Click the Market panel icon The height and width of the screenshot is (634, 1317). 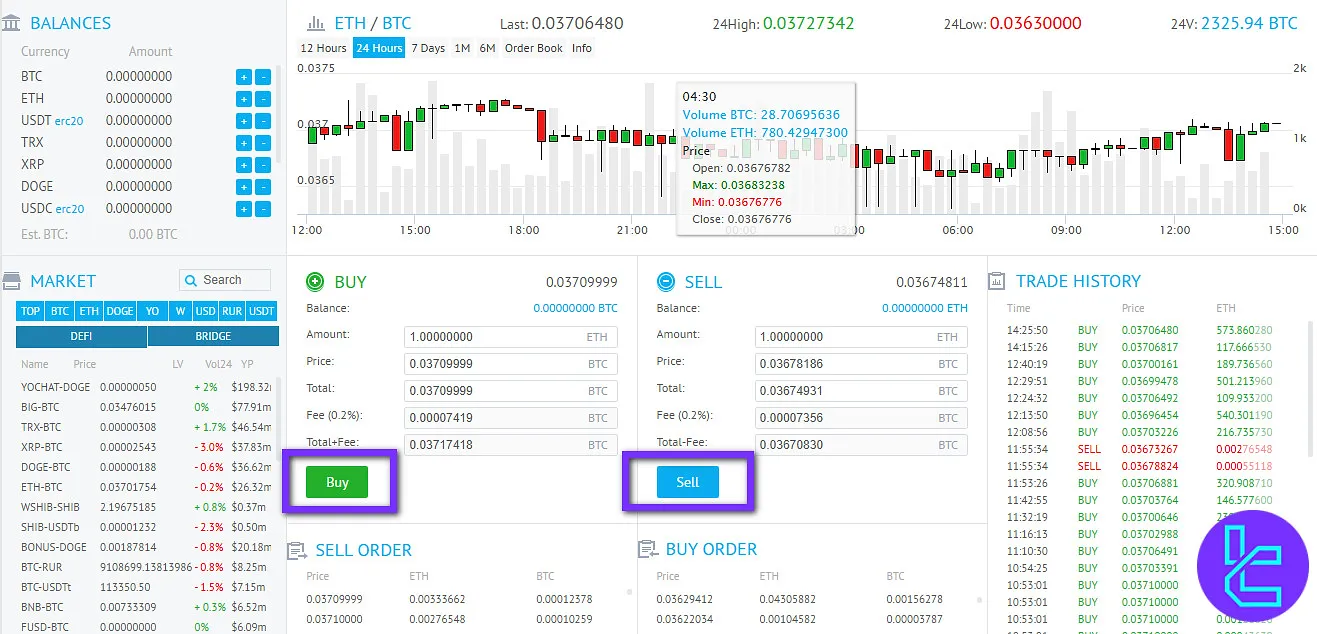click(11, 281)
